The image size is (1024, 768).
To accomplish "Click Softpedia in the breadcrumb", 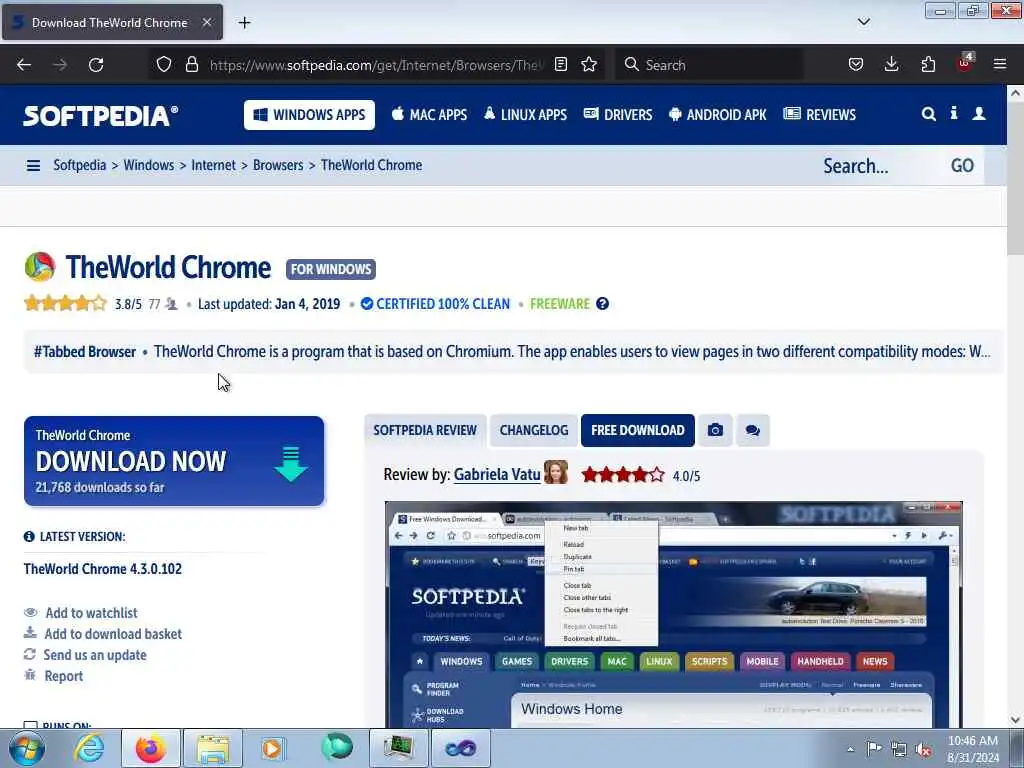I will [80, 165].
